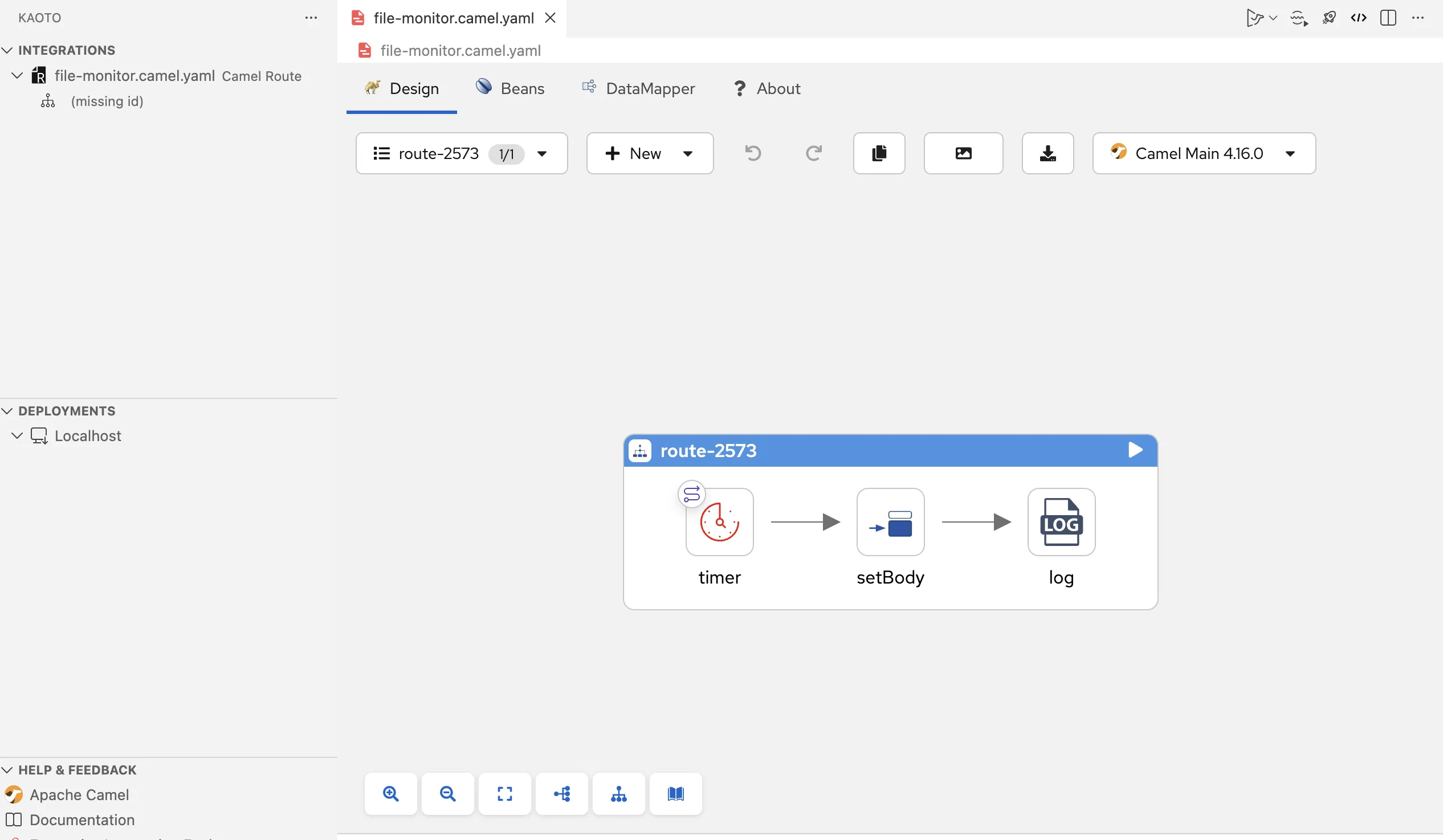Toggle split editor layout
The height and width of the screenshot is (840, 1443).
[x=1388, y=18]
